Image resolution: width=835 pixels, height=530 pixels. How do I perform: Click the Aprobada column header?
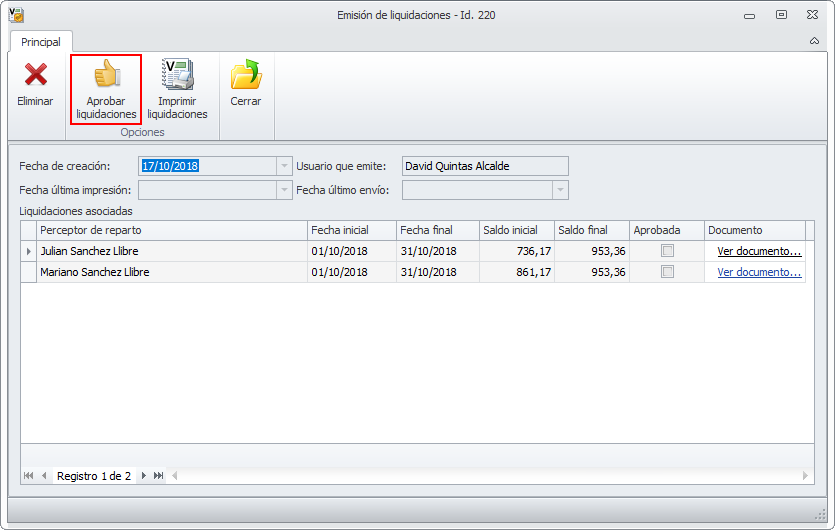[667, 230]
